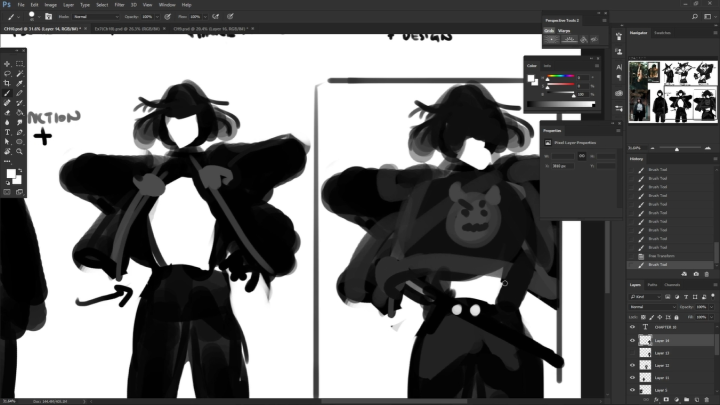Hide the CHAPTER 10 text layer
The height and width of the screenshot is (405, 720).
tap(632, 327)
